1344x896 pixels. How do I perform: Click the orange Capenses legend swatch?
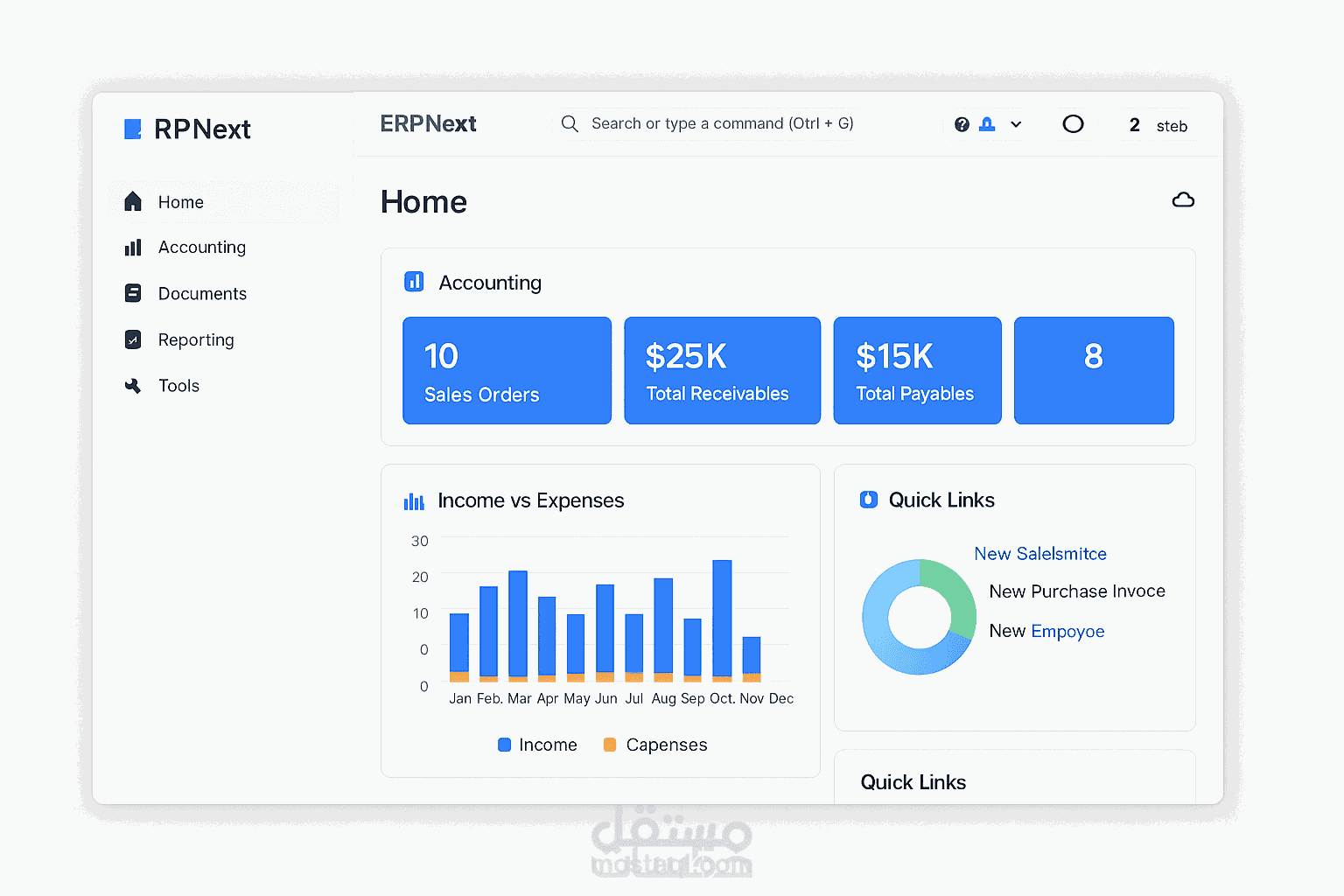coord(610,745)
